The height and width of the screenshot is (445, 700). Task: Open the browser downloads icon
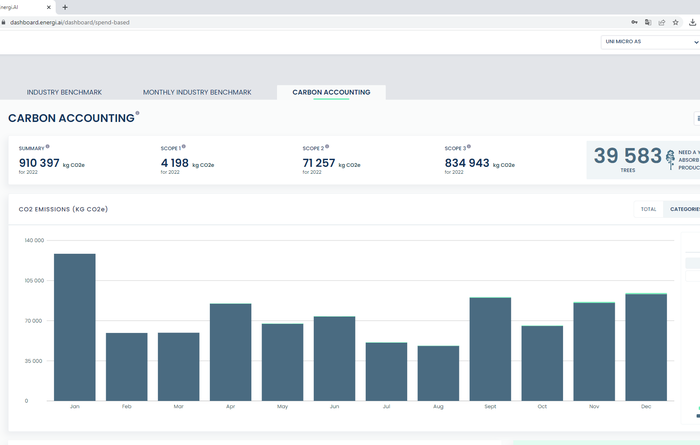(x=692, y=22)
